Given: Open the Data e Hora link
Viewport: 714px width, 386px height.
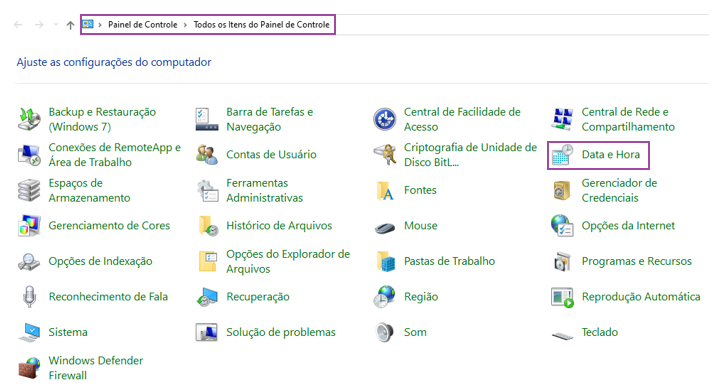Looking at the screenshot, I should point(611,155).
